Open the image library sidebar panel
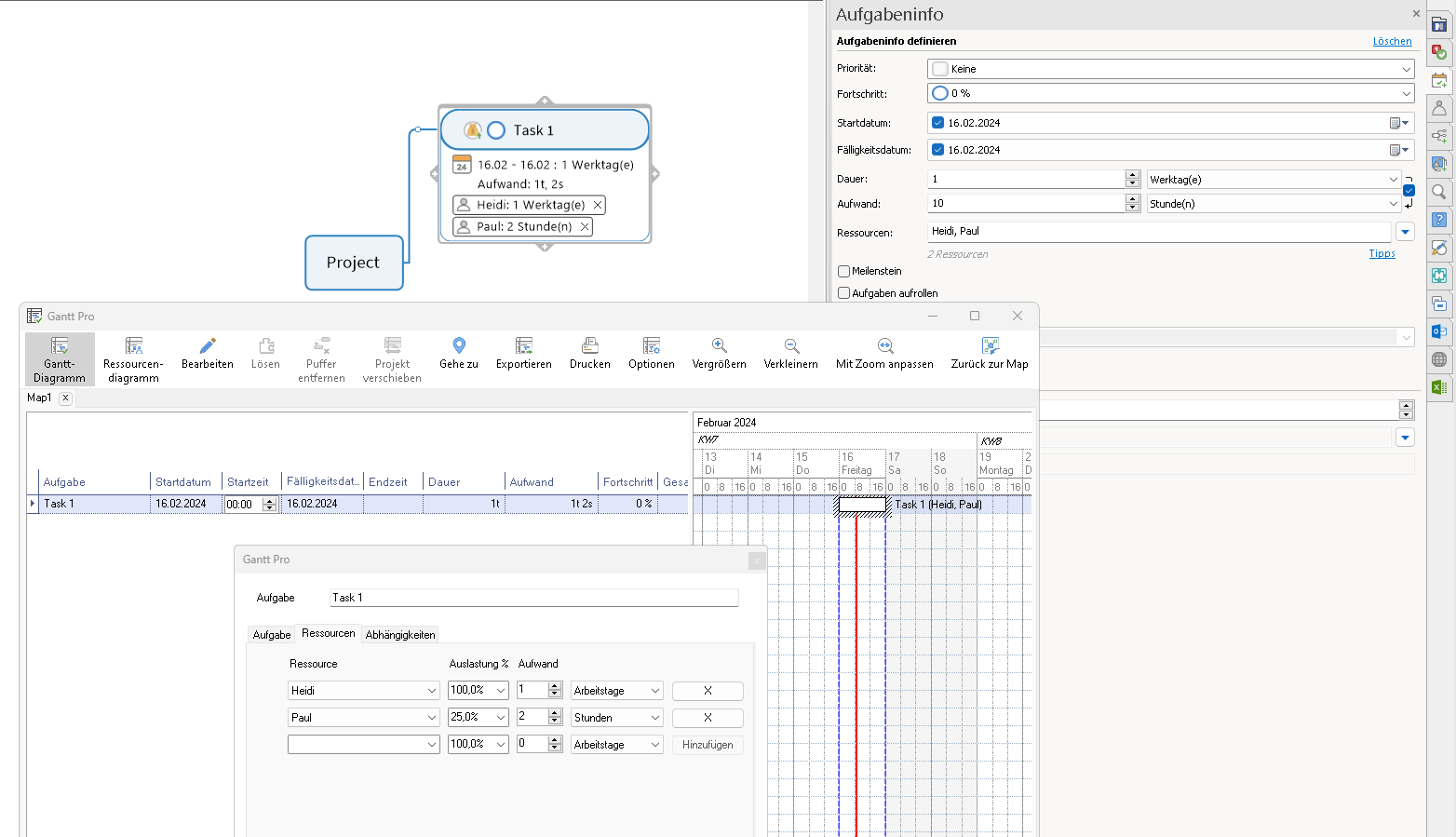This screenshot has height=837, width=1456. coord(1439,164)
